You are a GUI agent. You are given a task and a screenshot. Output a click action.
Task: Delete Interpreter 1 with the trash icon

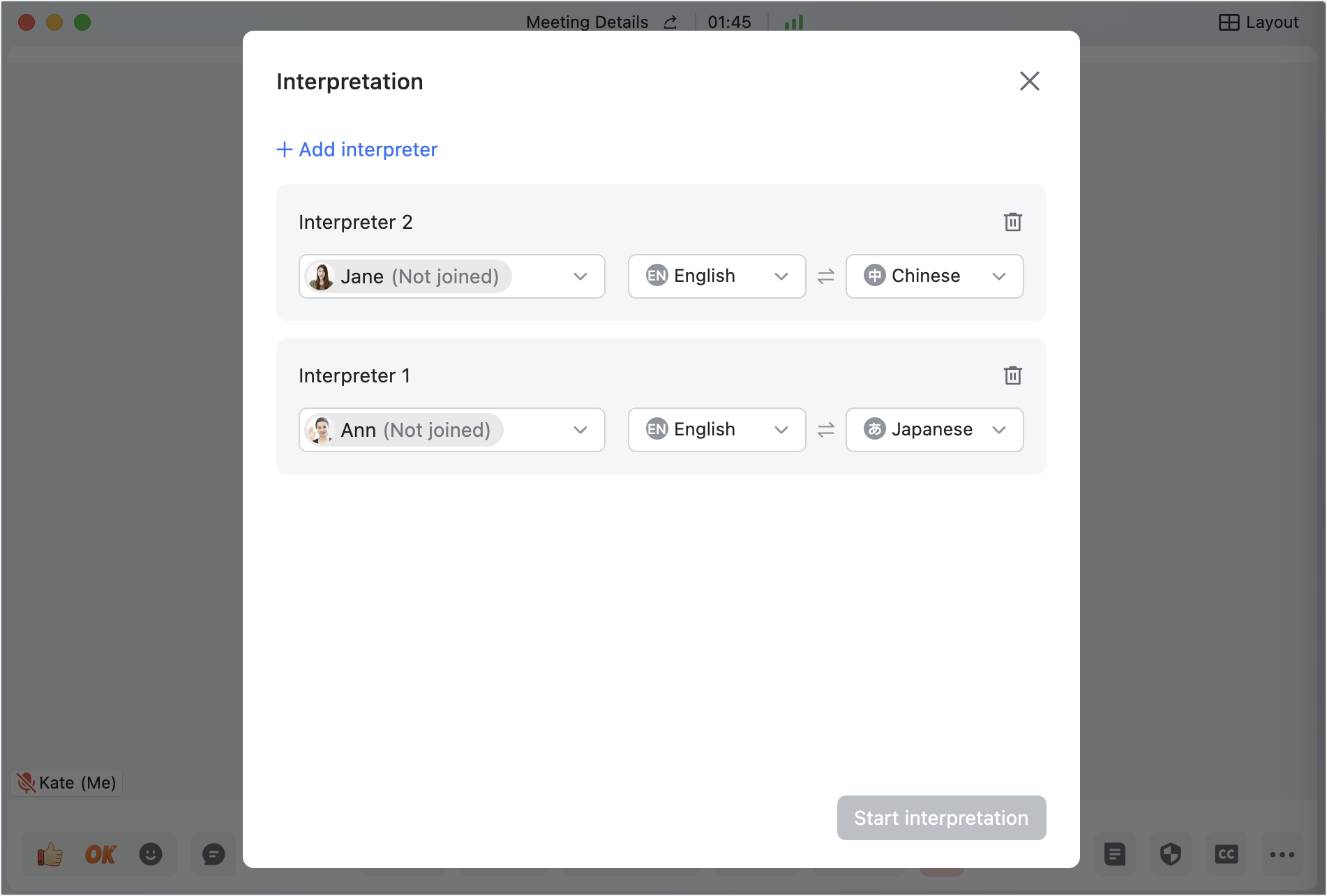tap(1012, 375)
